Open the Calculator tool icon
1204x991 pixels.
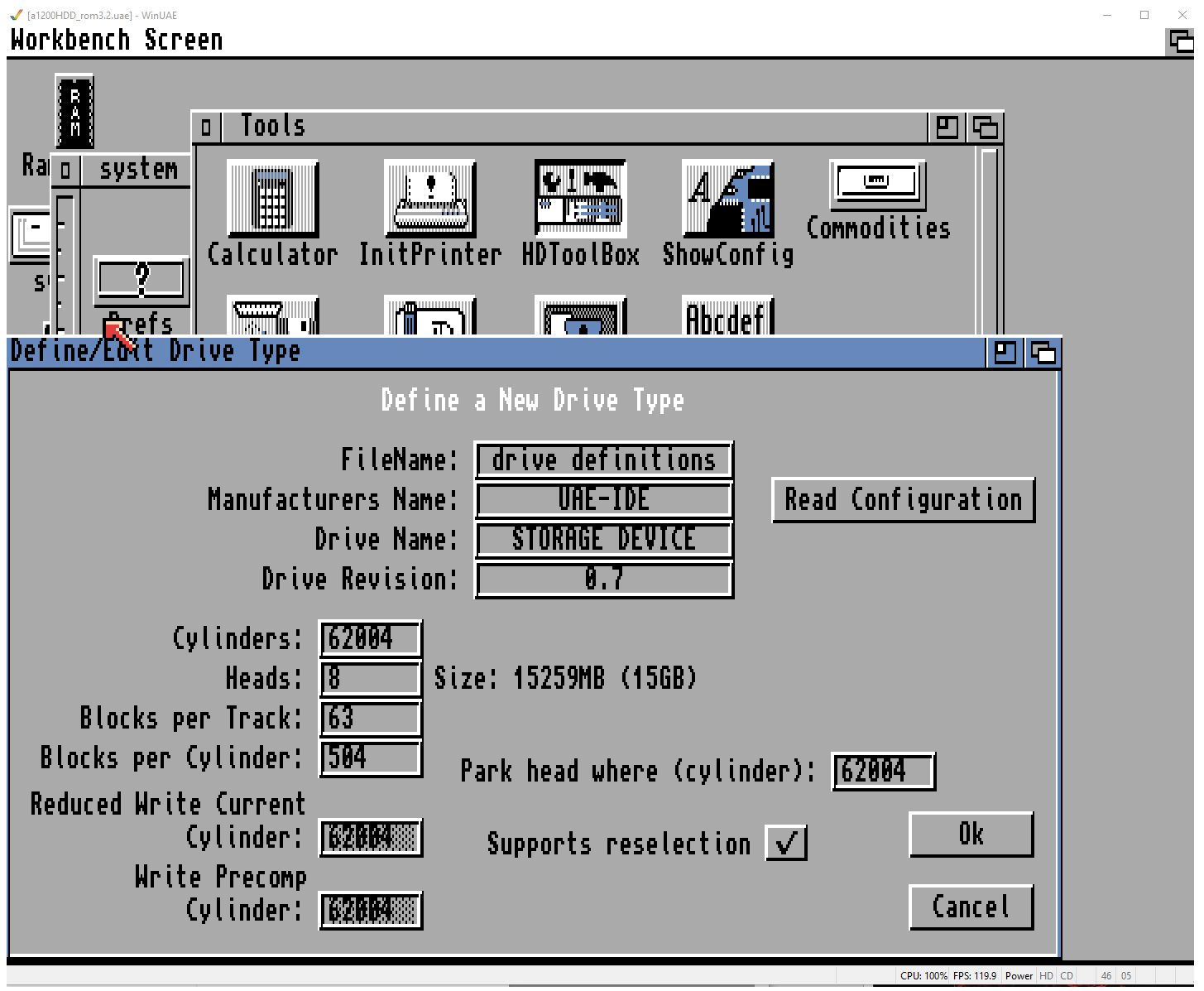[x=272, y=199]
